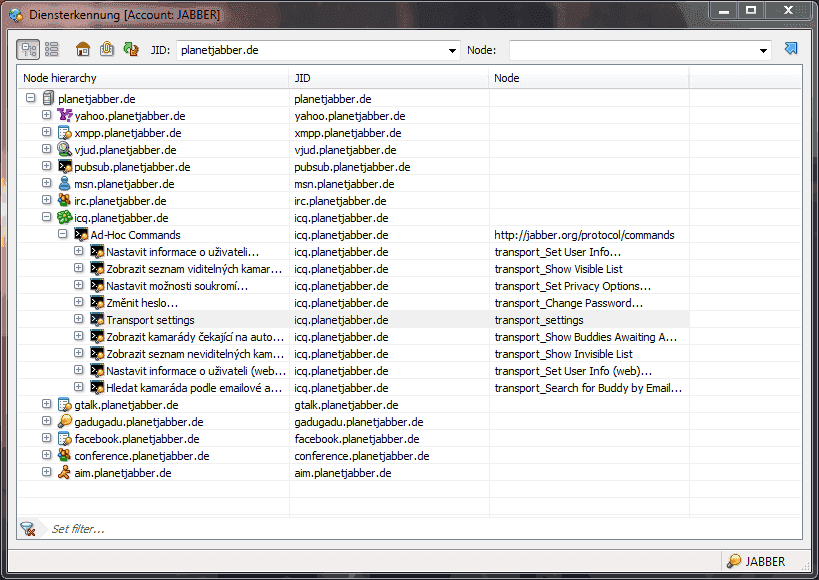Click the AIM running man icon
This screenshot has height=580, width=819.
tap(64, 472)
